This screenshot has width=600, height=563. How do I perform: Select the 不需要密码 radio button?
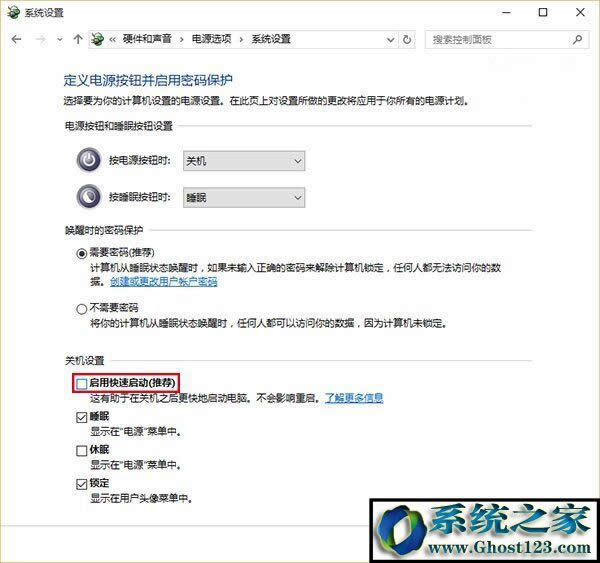click(x=82, y=310)
